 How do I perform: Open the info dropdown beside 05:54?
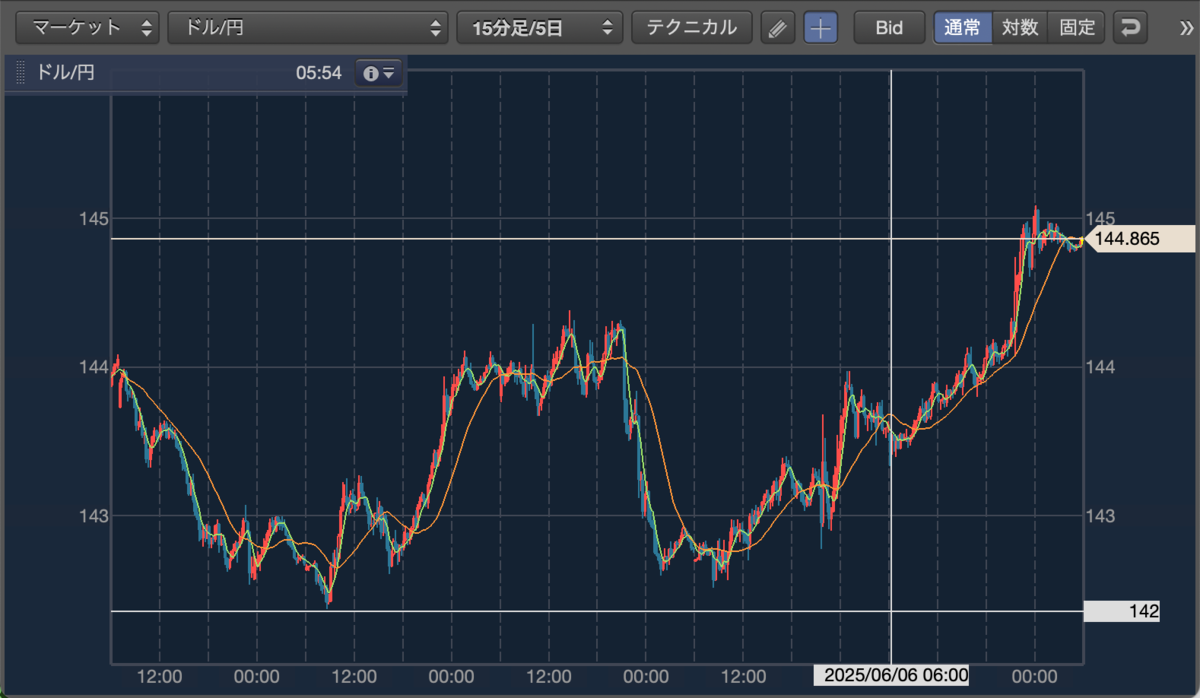[x=380, y=73]
